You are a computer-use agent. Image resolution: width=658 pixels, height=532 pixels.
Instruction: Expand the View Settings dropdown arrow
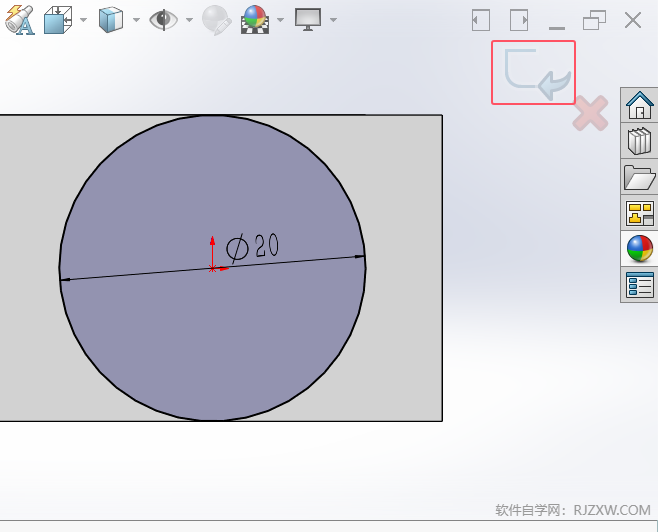(333, 20)
